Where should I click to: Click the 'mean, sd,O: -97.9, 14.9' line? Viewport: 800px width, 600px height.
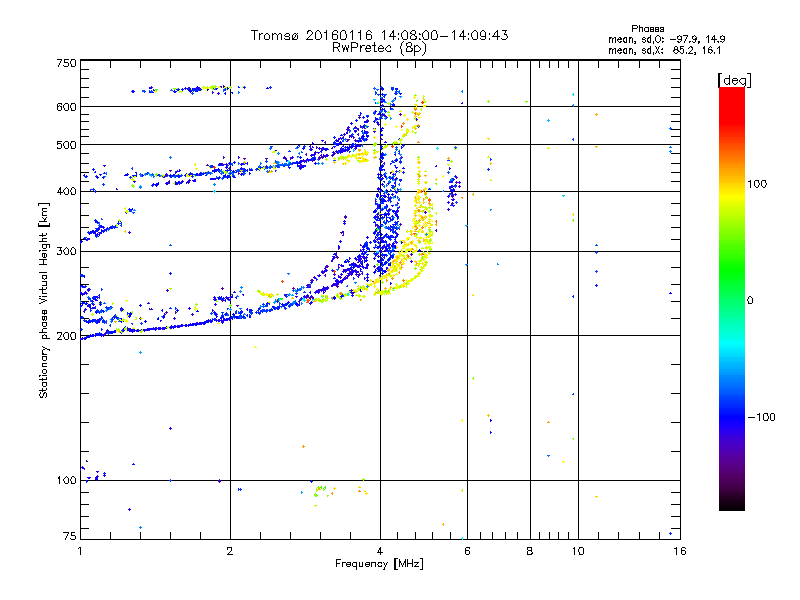[x=667, y=39]
